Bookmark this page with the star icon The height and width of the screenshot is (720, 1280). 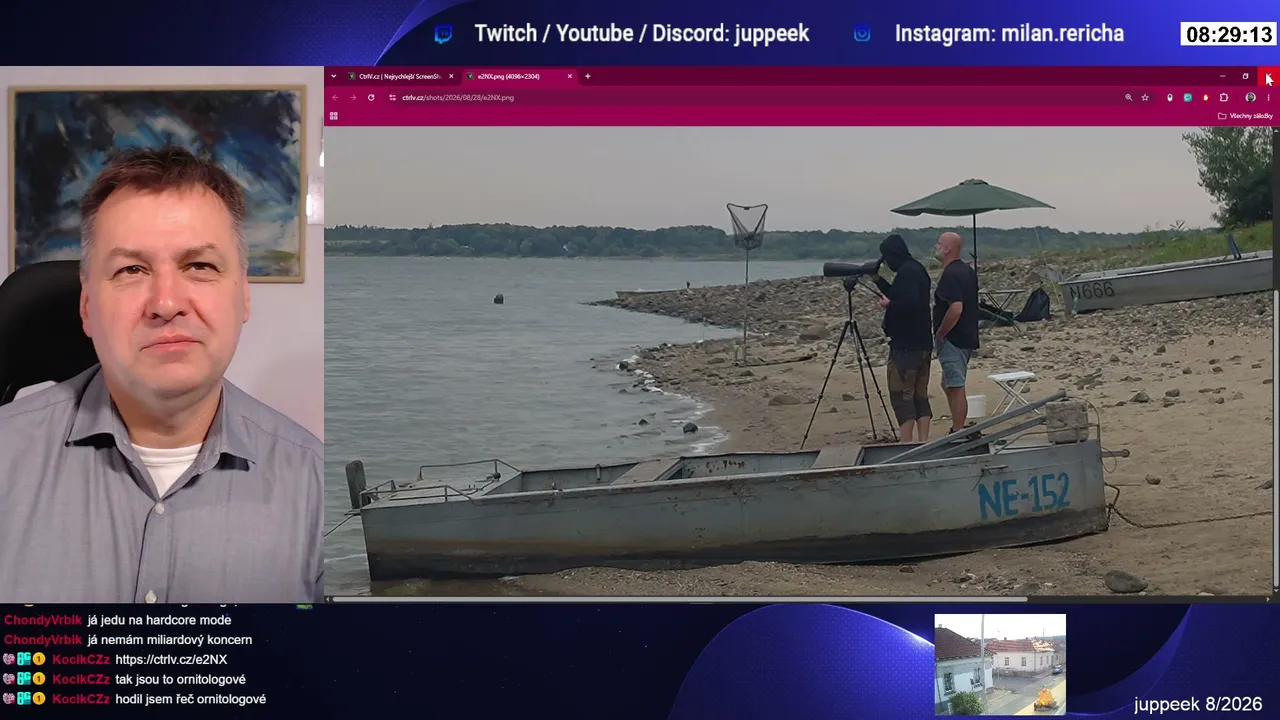pos(1145,98)
